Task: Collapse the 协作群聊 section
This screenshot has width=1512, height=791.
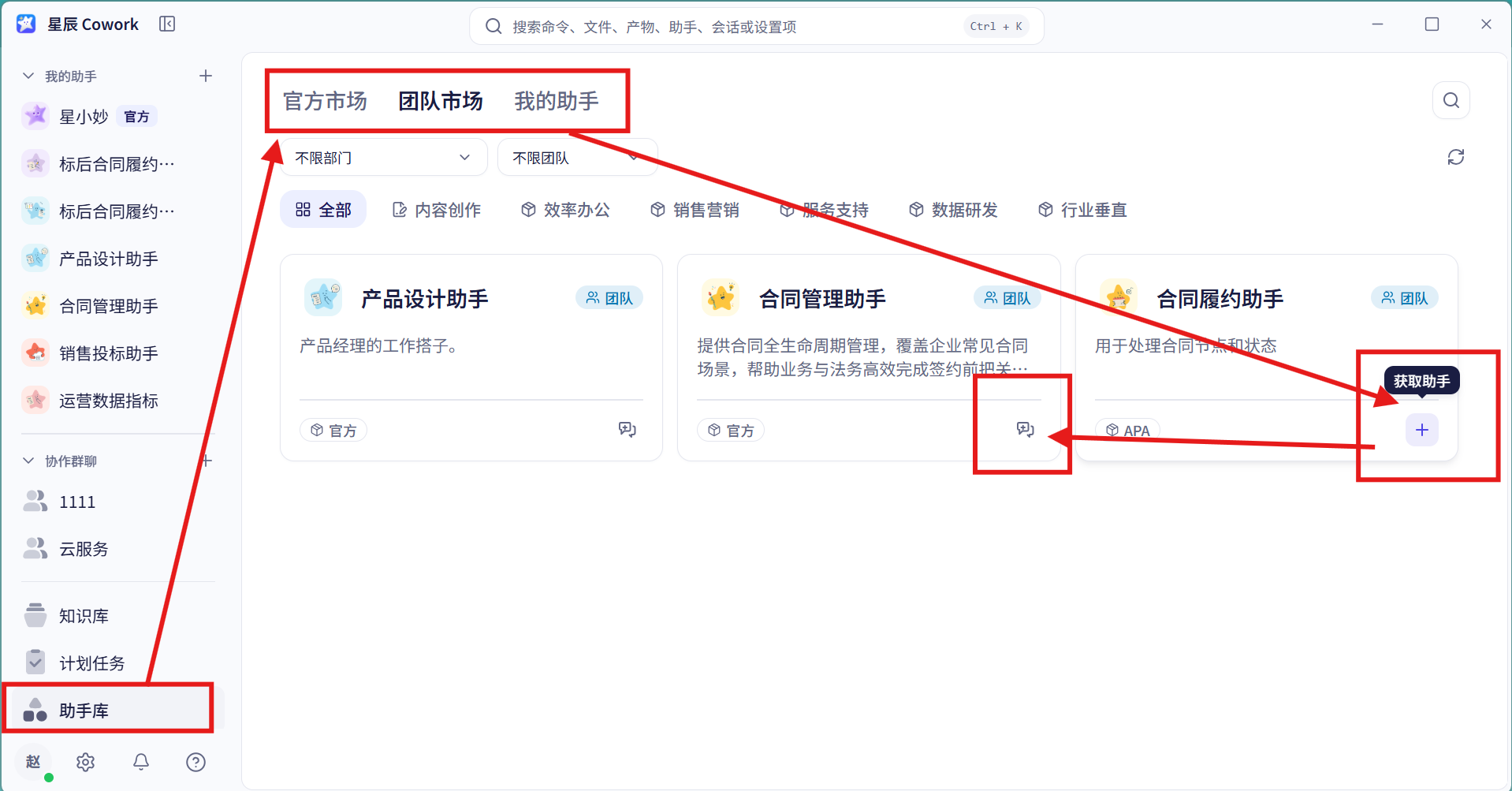Action: click(x=28, y=461)
